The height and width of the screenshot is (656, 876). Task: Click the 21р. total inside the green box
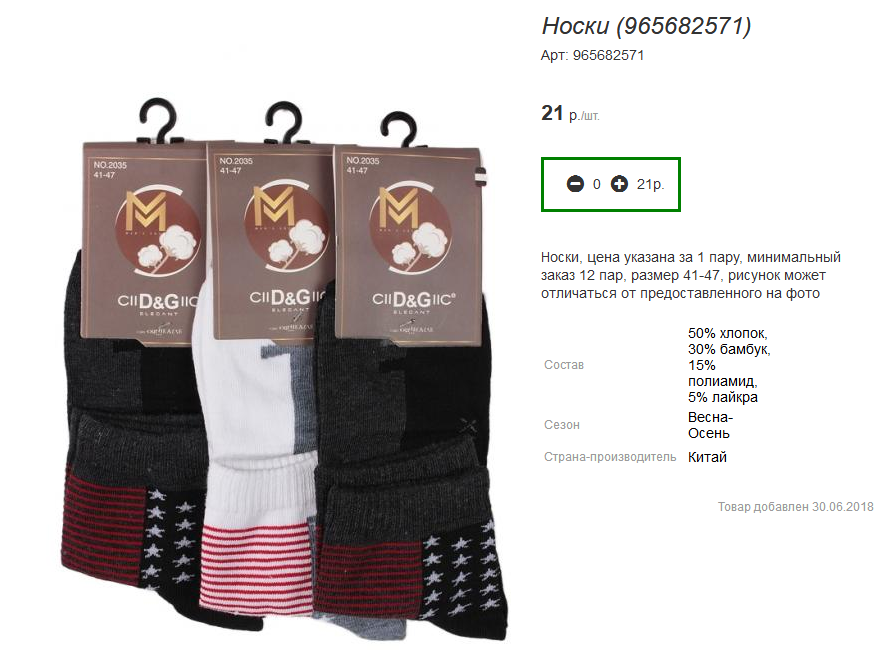(650, 184)
